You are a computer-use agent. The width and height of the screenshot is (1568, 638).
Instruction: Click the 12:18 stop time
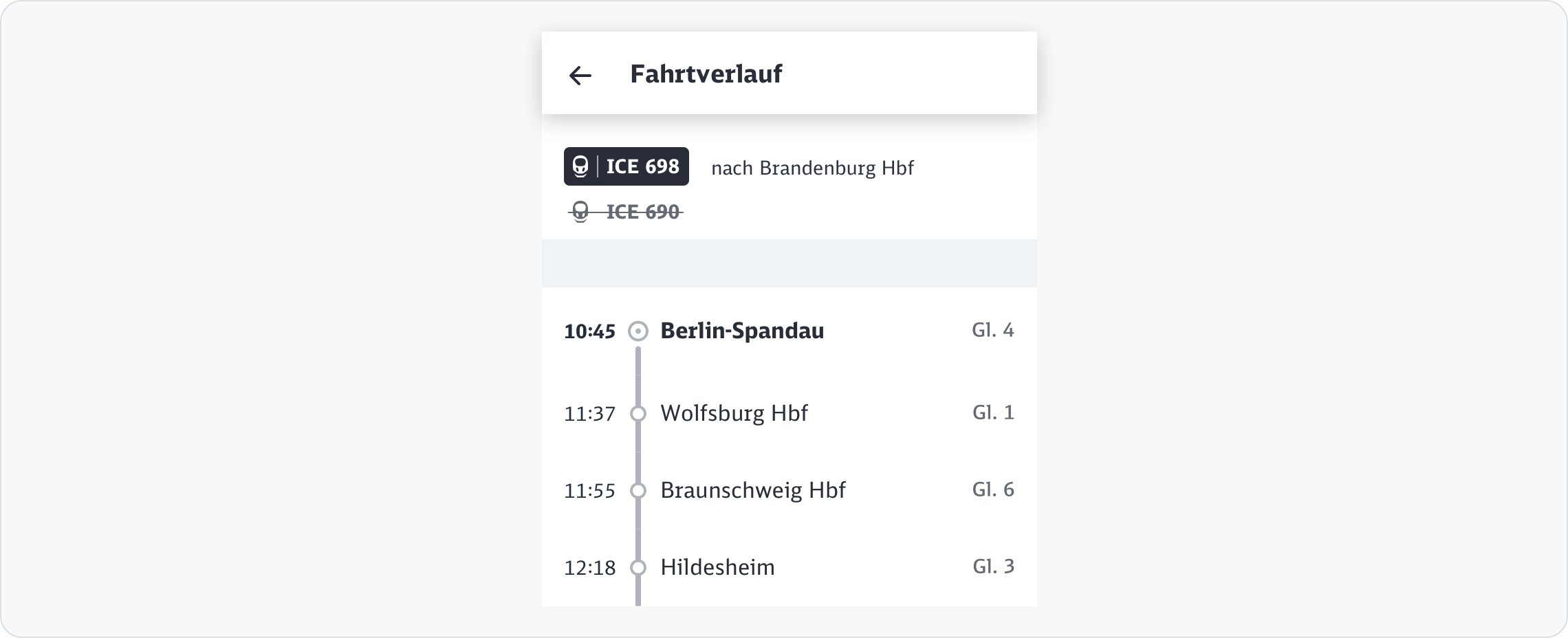(x=589, y=568)
